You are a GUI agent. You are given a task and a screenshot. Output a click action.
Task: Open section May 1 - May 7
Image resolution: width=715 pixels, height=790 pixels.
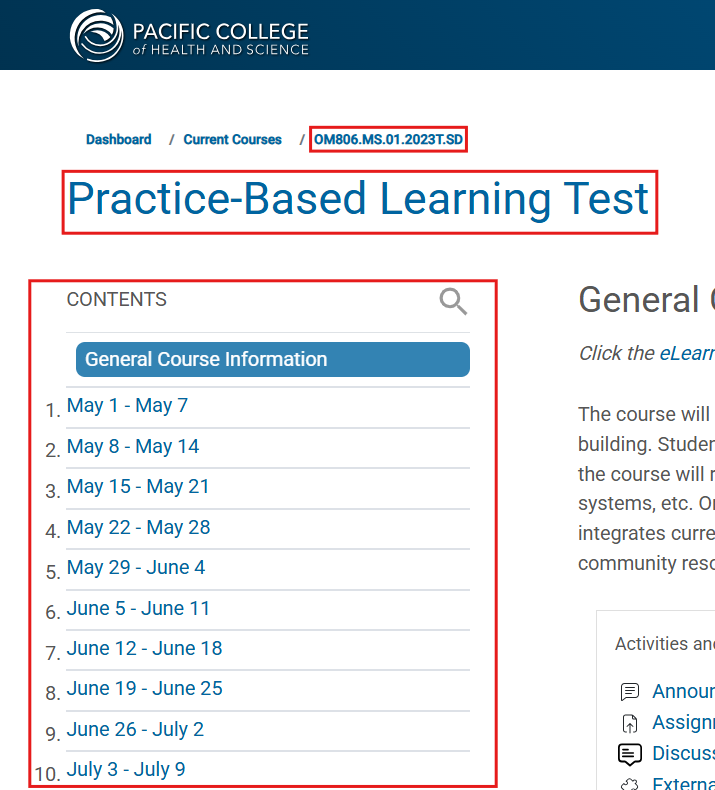coord(127,406)
